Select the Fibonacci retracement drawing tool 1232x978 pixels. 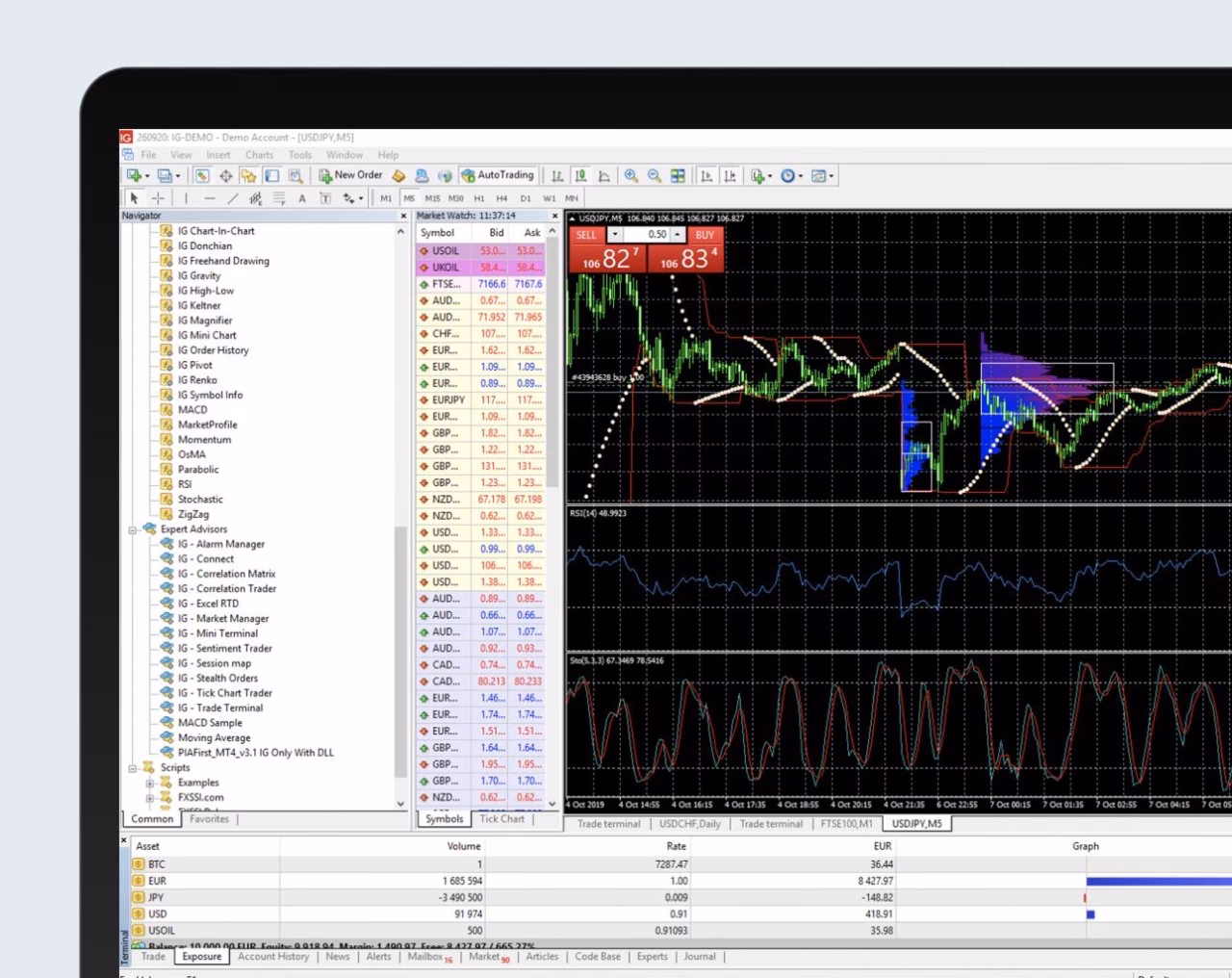255,198
